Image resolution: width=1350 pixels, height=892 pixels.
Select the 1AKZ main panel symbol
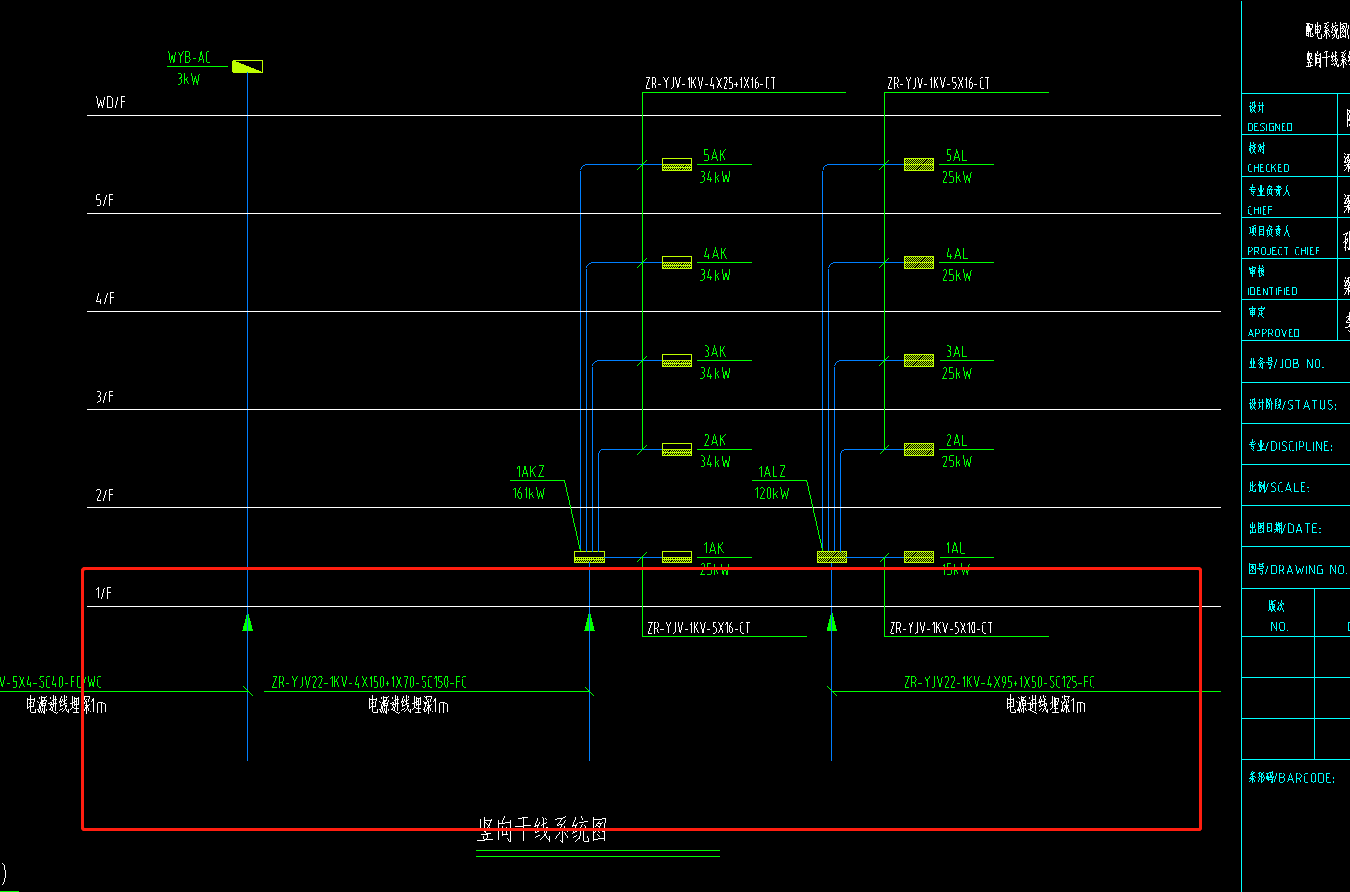coord(590,557)
